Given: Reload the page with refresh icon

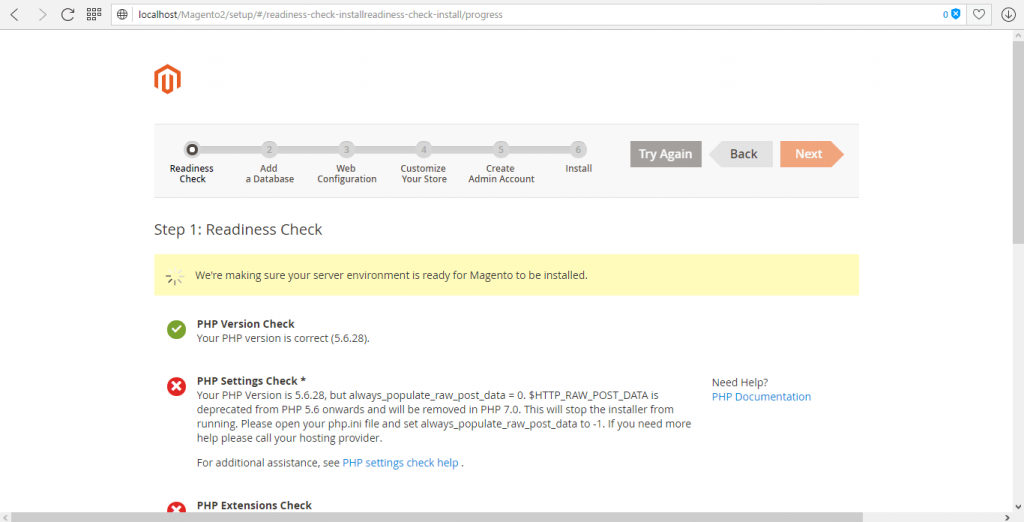Looking at the screenshot, I should pos(67,14).
